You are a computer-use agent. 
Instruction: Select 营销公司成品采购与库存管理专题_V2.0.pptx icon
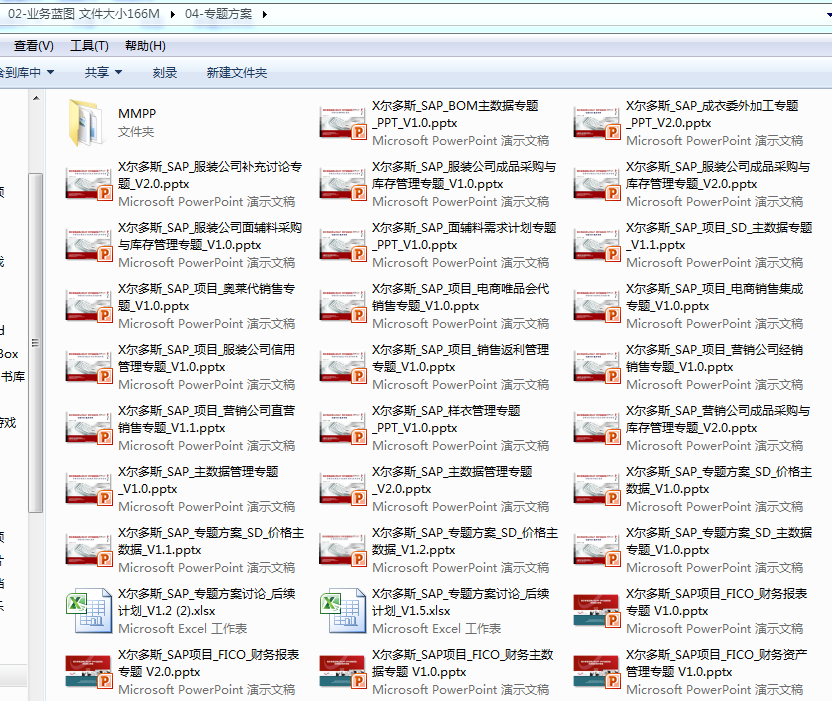(x=597, y=428)
